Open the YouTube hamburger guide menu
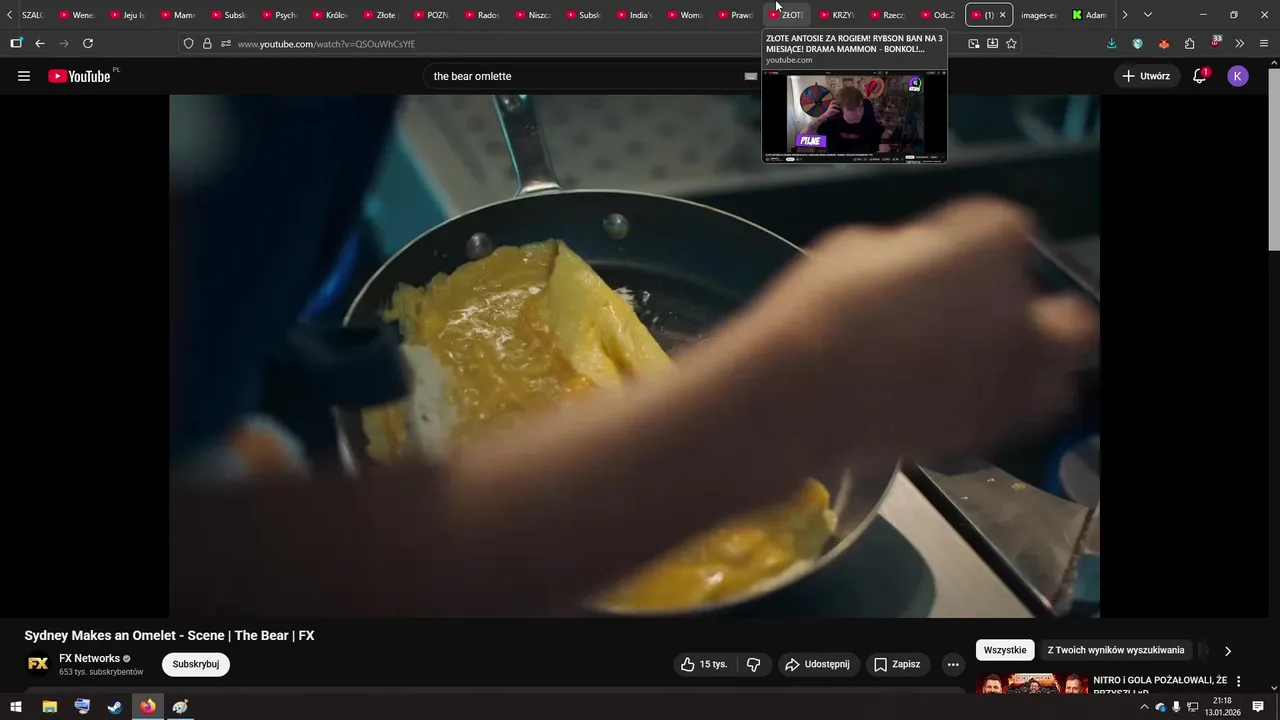Screen dimensions: 1280x720 24,76
